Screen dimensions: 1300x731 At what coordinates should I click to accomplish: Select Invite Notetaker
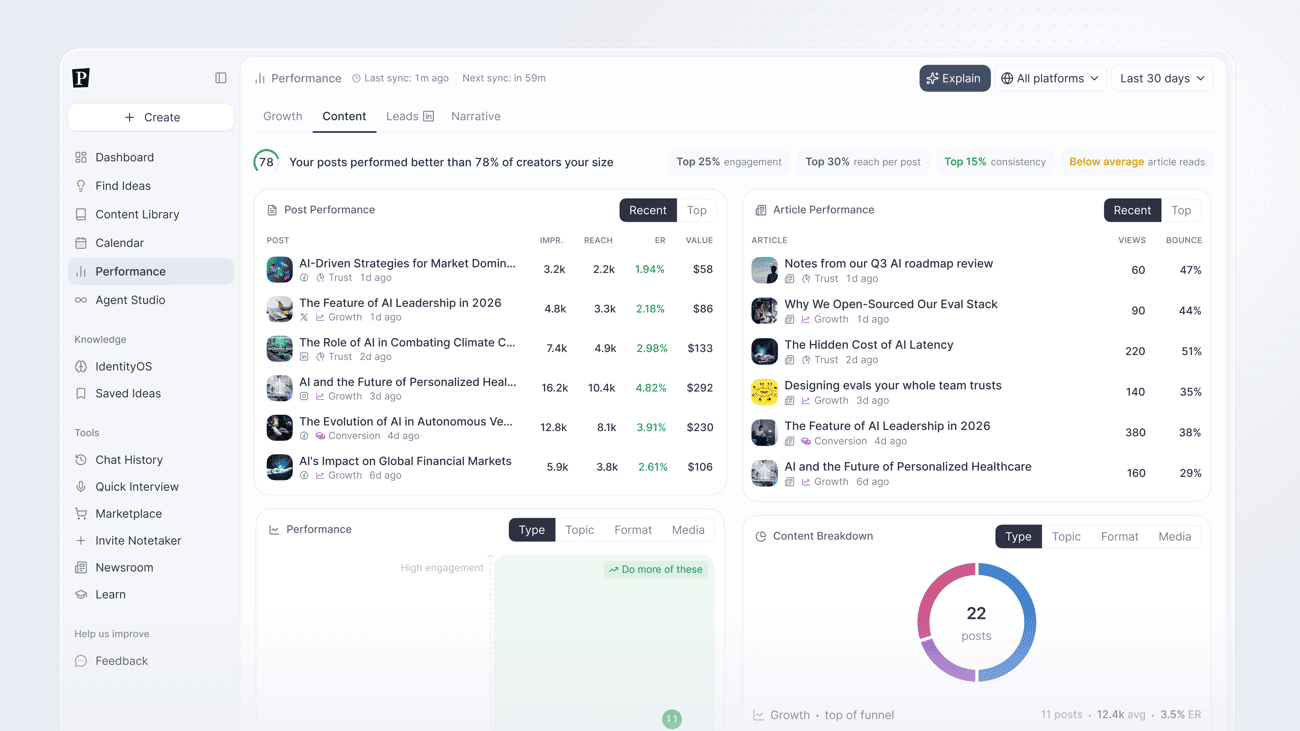(x=151, y=541)
